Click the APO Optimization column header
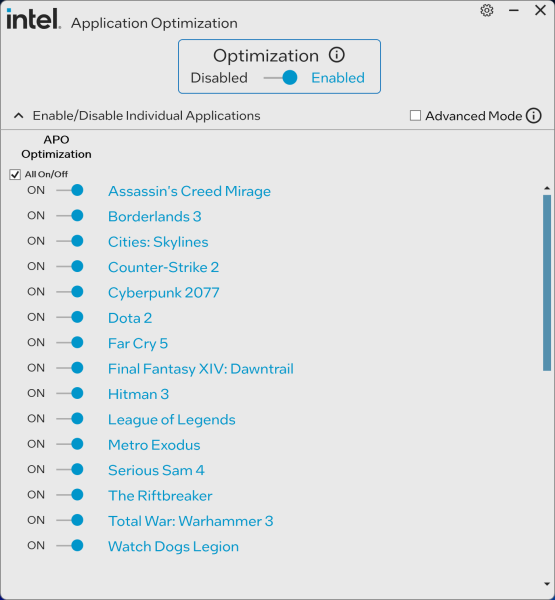555x600 pixels. click(56, 147)
